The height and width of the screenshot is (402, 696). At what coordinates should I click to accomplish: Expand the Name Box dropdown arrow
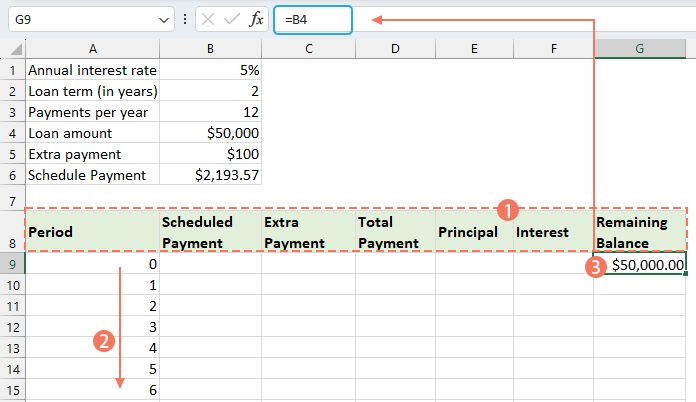tap(164, 19)
